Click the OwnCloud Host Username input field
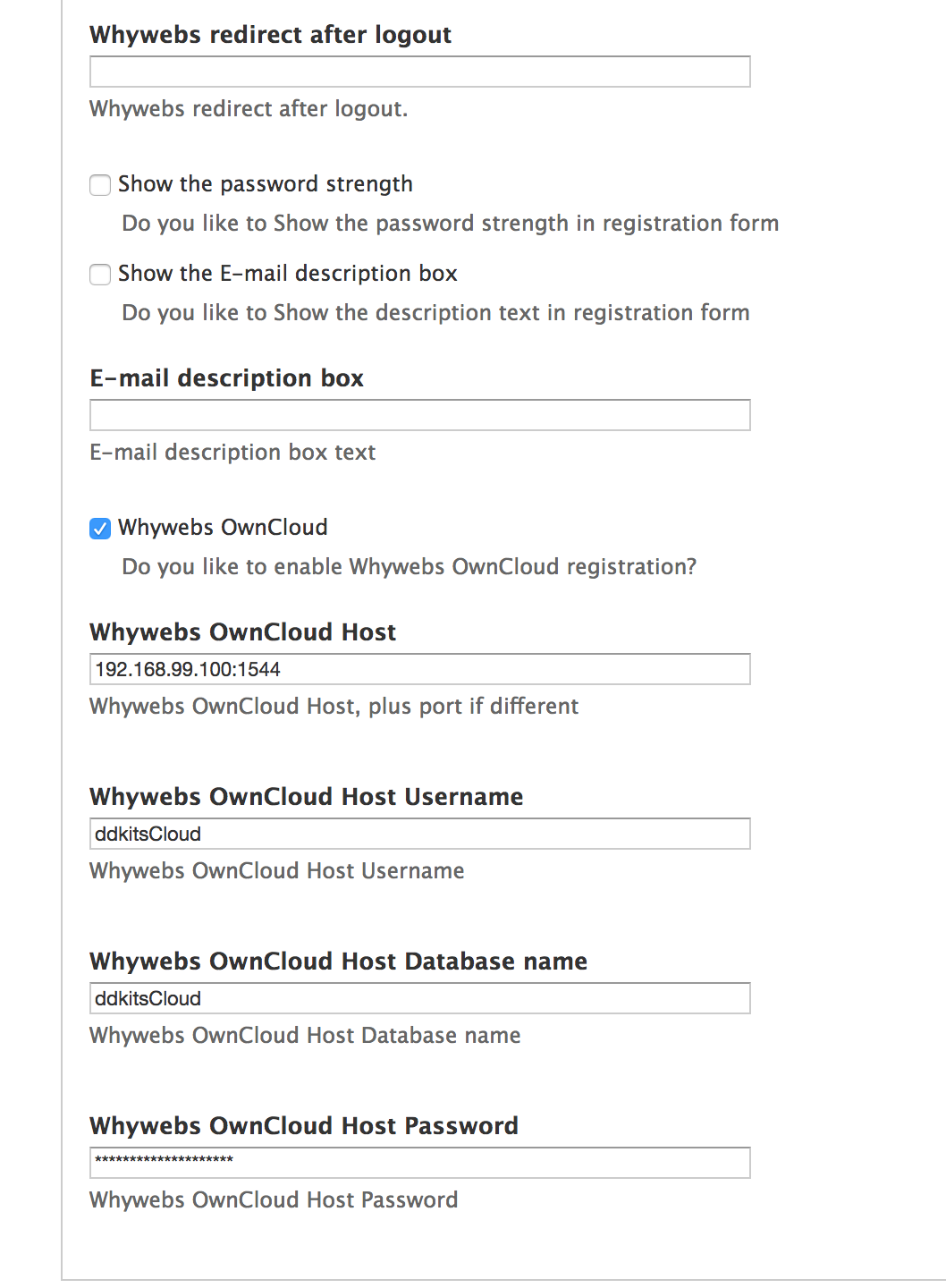The height and width of the screenshot is (1288, 946). pos(420,834)
